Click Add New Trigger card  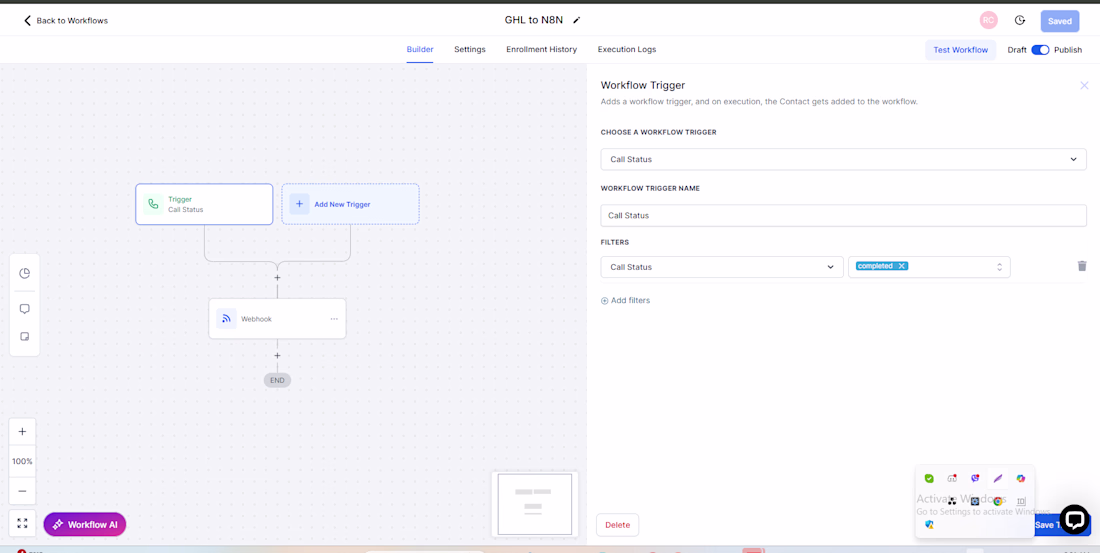[350, 204]
